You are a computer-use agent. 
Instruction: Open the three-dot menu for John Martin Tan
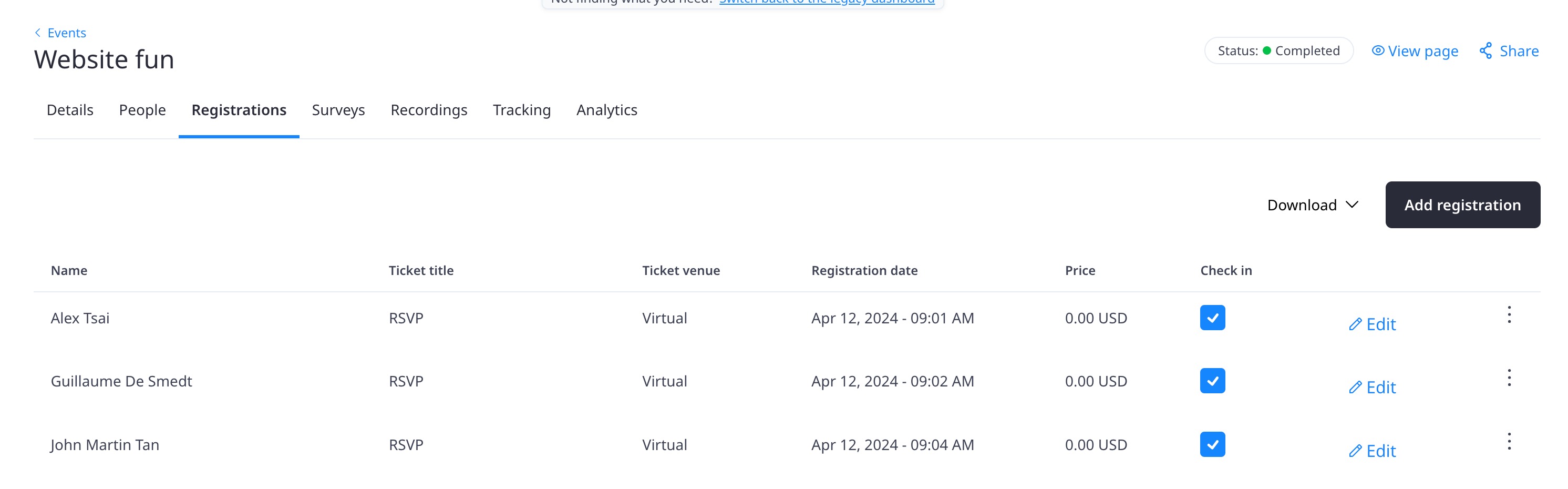click(x=1508, y=442)
